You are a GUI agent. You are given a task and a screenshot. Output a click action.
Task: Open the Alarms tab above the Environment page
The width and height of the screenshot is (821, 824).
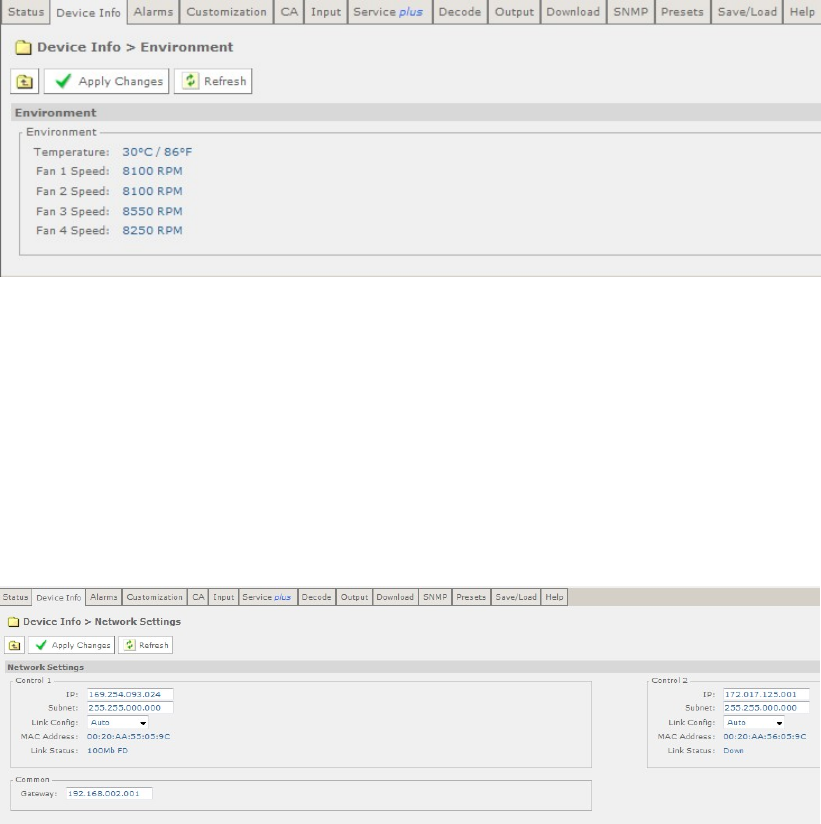(153, 12)
